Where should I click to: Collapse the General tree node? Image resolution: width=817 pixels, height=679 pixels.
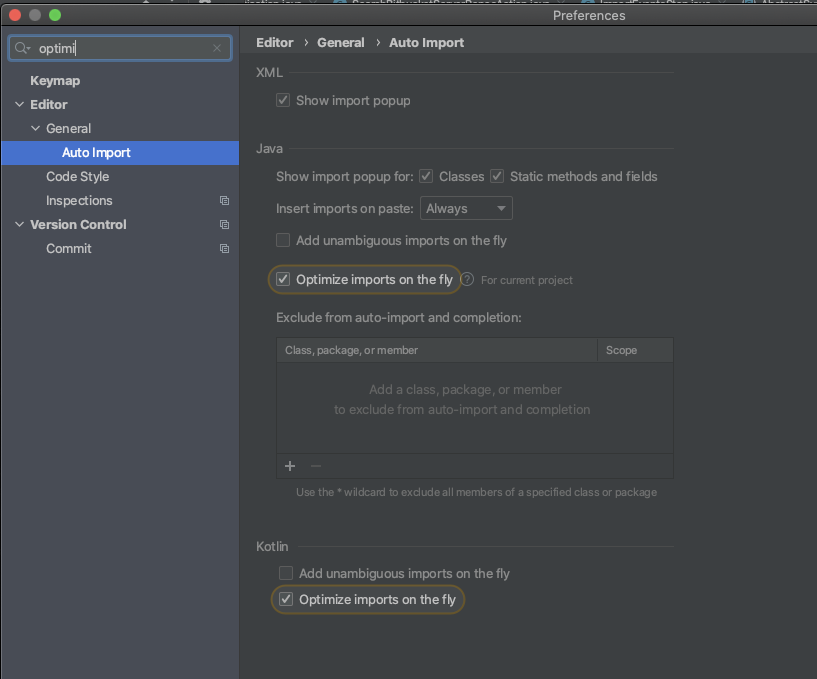click(x=35, y=129)
